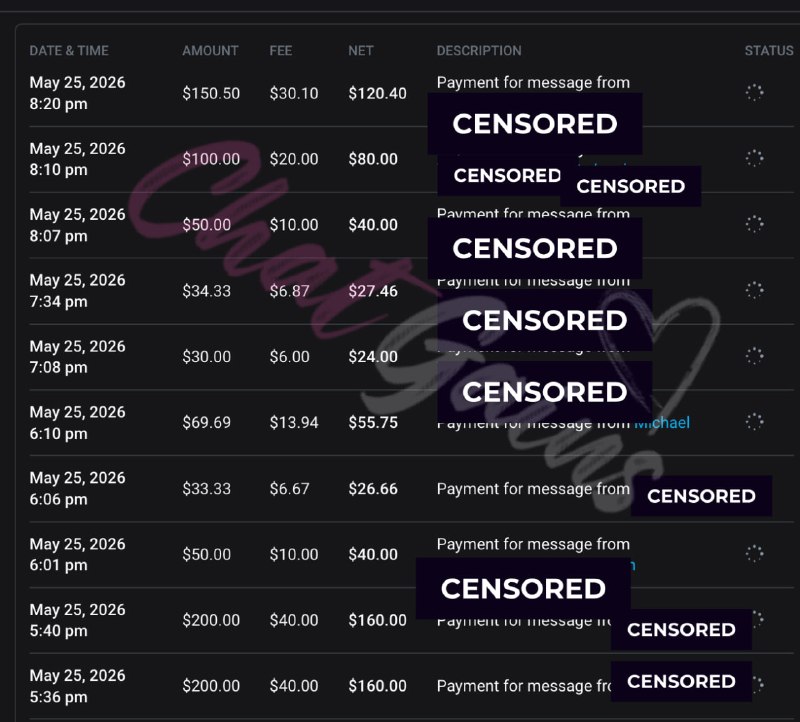800x722 pixels.
Task: Click the May 25, 2026 5:36 pm date entry
Action: [78, 686]
